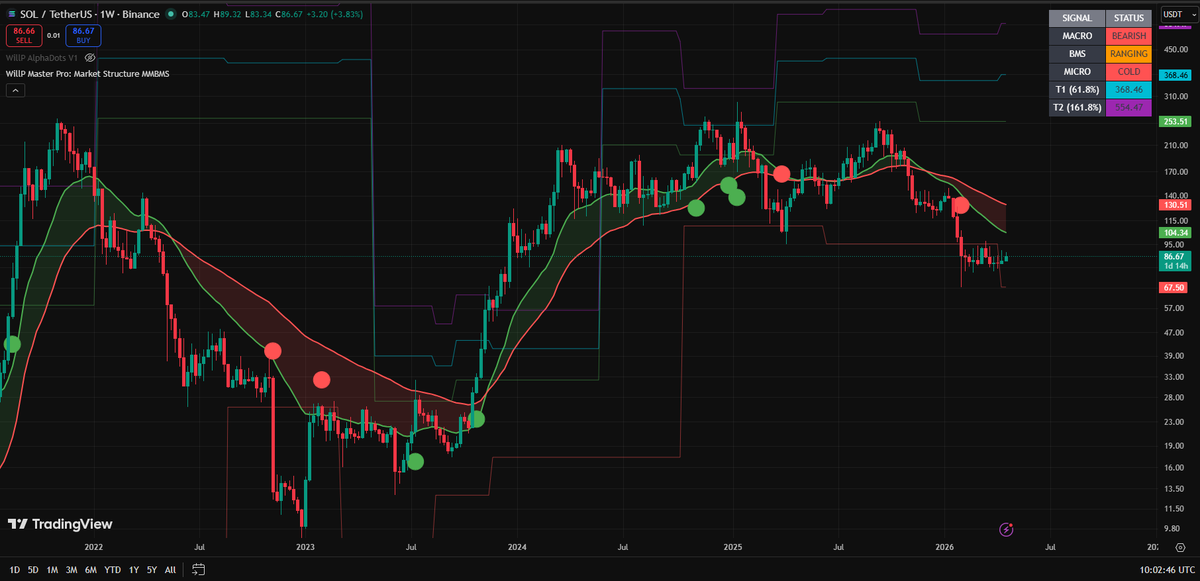Click the purple lightning flash icon

(x=1007, y=528)
